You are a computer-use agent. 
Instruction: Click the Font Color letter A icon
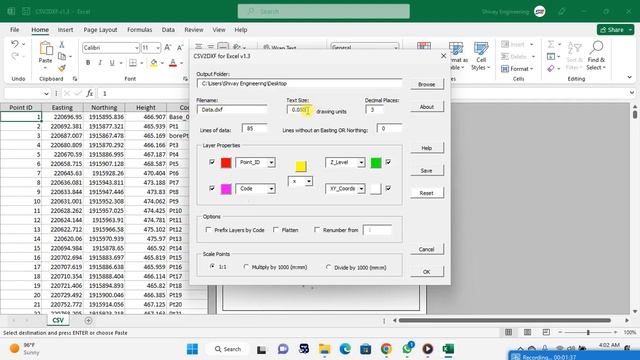point(173,63)
